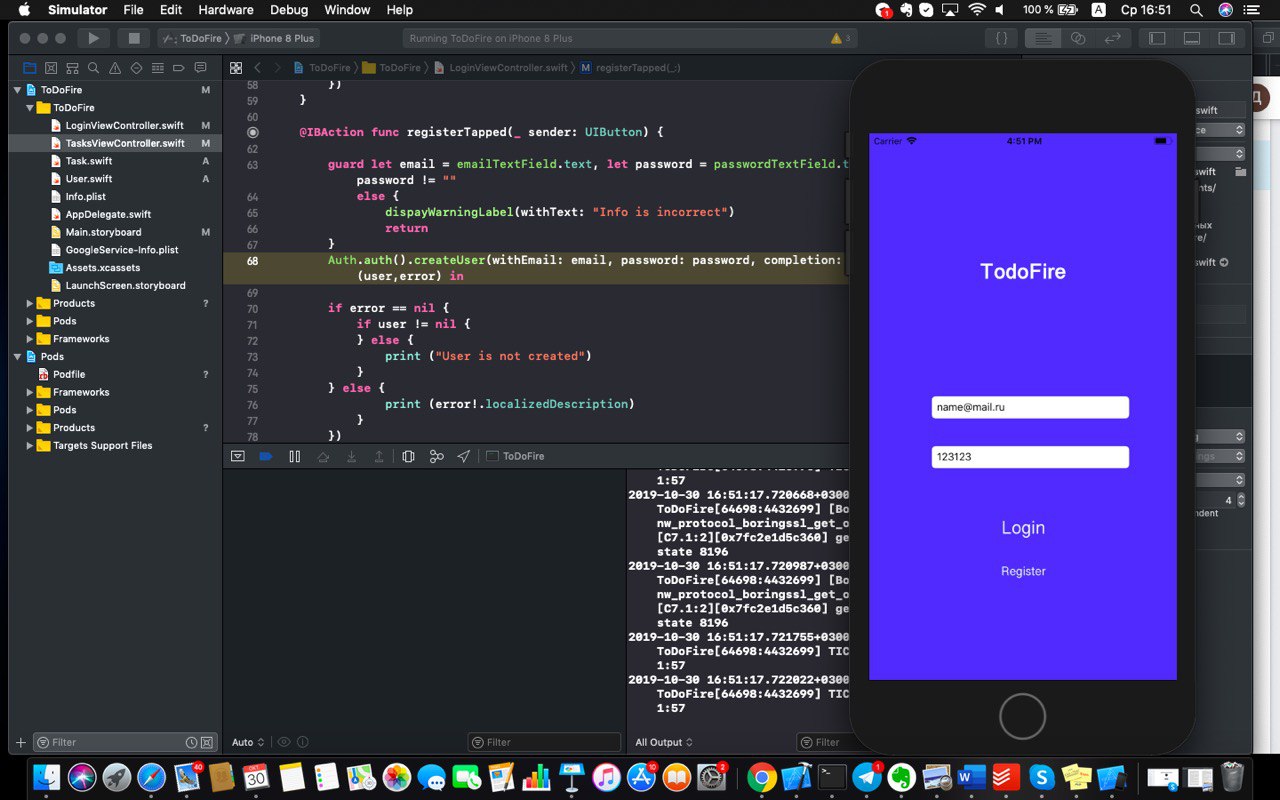
Task: Open the Help menu
Action: [x=400, y=10]
